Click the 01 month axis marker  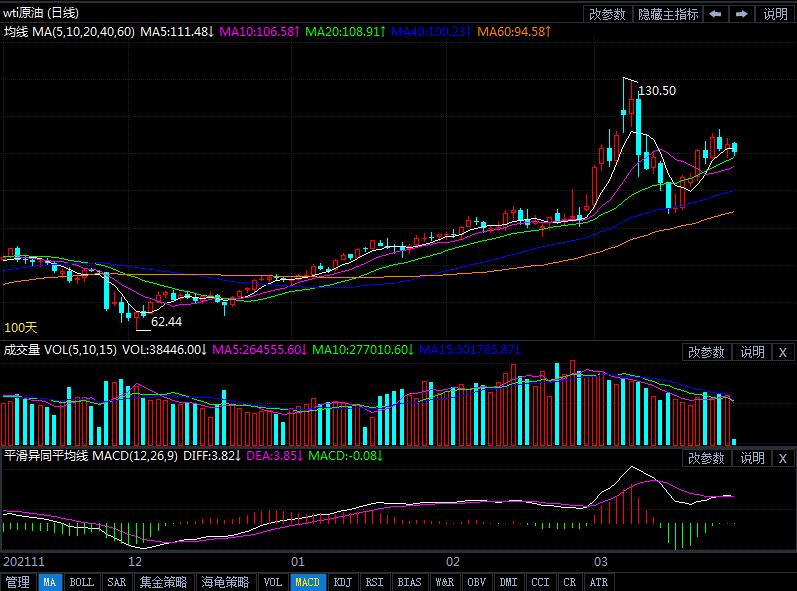point(298,562)
